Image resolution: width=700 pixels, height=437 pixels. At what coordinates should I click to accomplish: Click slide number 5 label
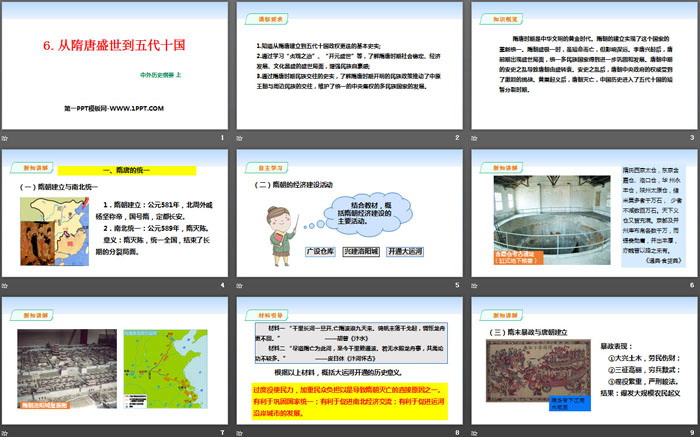pyautogui.click(x=457, y=285)
